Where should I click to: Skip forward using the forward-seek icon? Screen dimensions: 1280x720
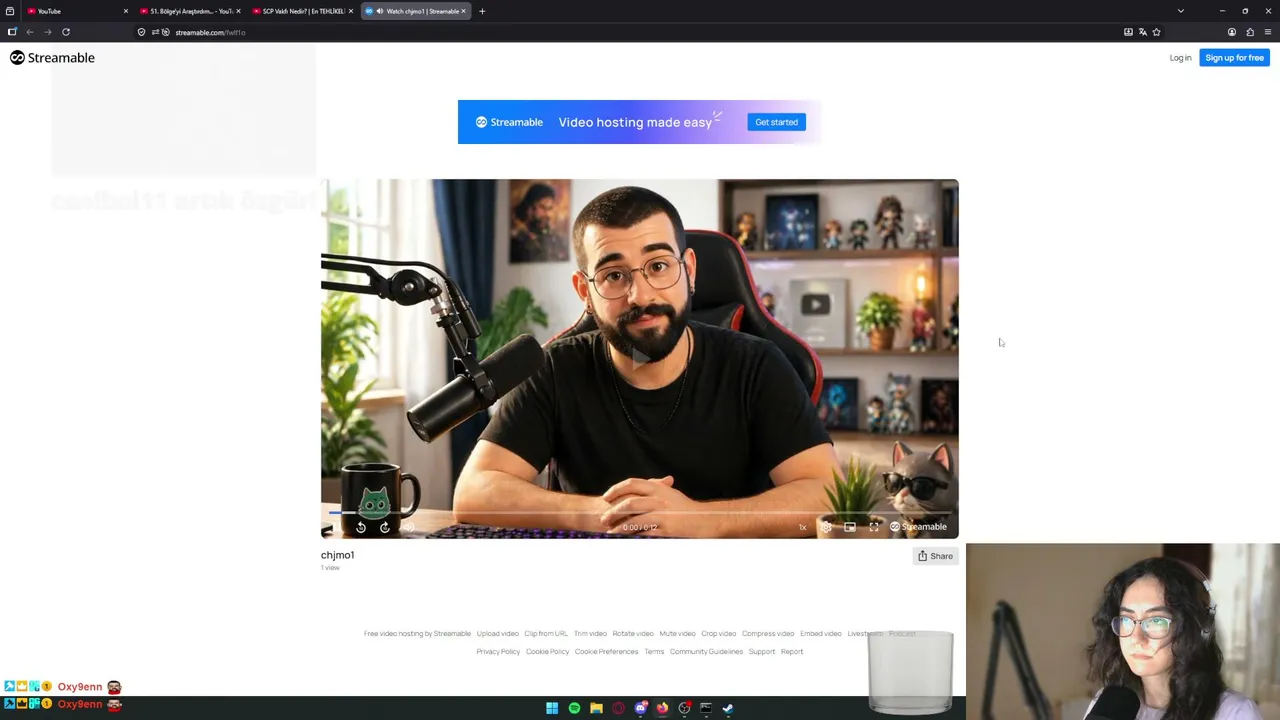click(385, 527)
